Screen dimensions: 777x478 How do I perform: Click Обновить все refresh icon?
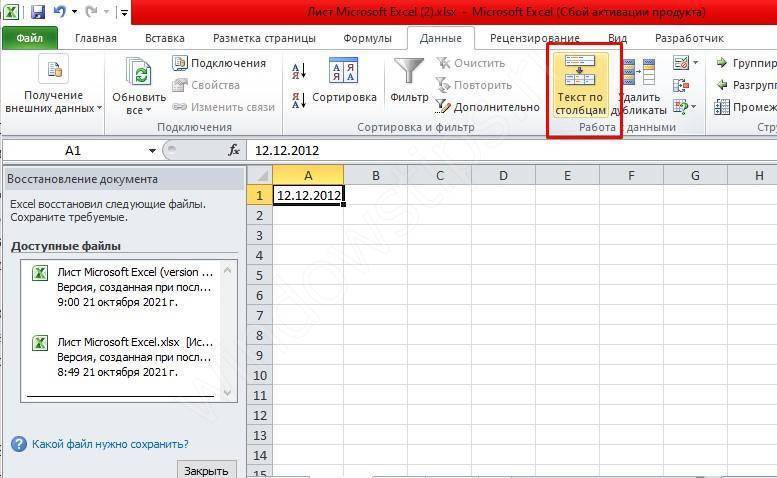(x=139, y=72)
